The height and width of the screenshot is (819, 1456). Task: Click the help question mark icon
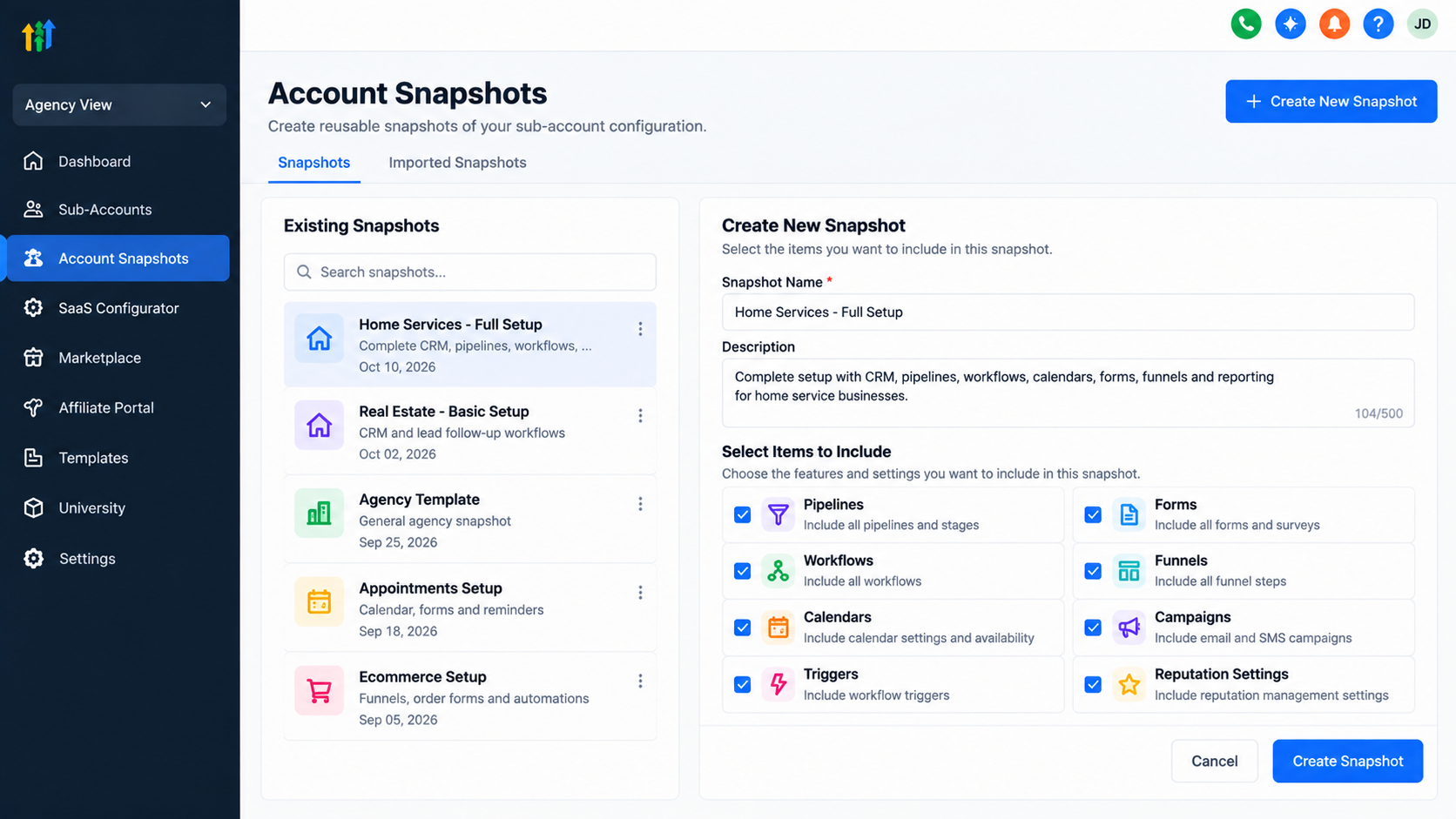point(1378,24)
